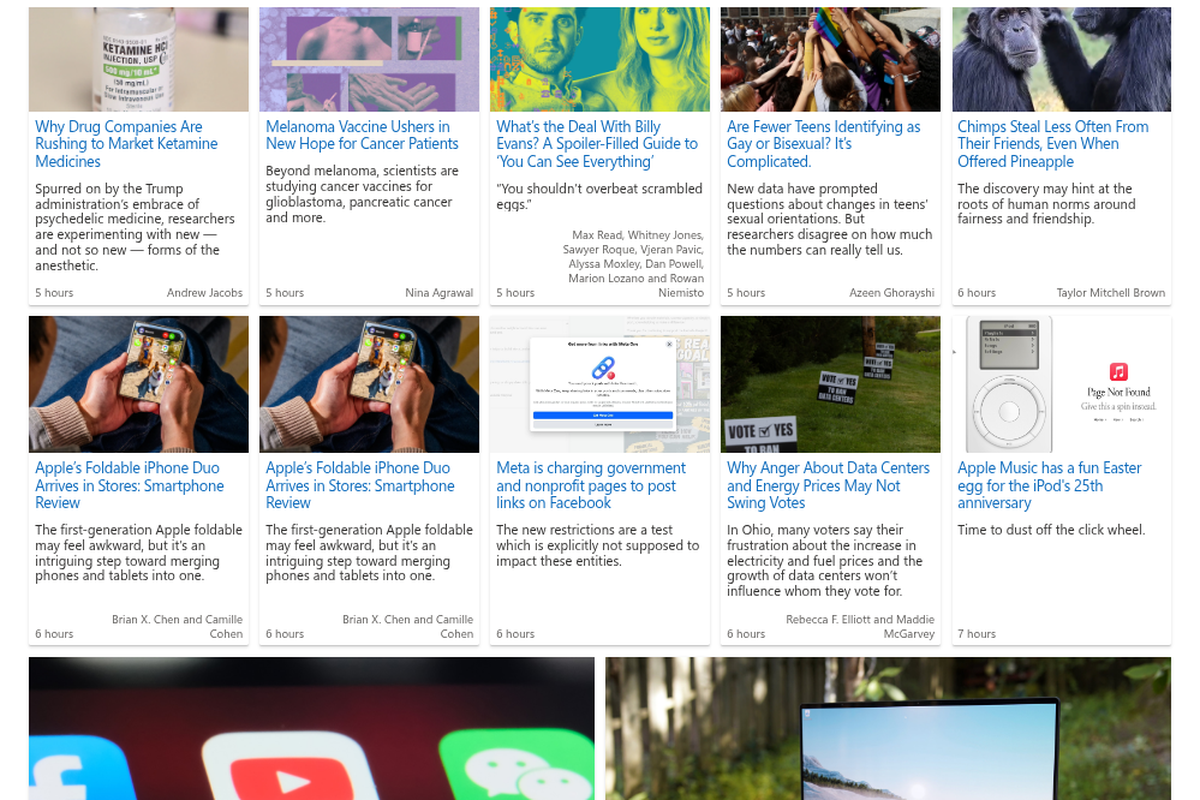1200x800 pixels.
Task: Click the Billy Evans two-faces thumbnail
Action: [x=600, y=59]
